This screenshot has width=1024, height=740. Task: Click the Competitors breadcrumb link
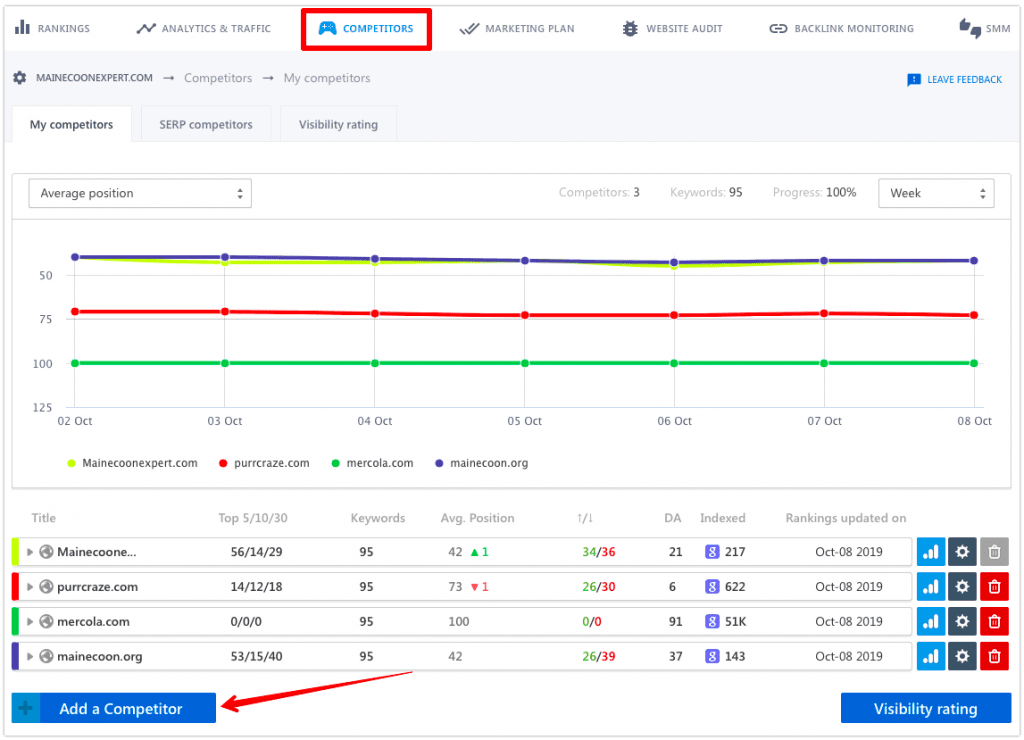[x=218, y=78]
